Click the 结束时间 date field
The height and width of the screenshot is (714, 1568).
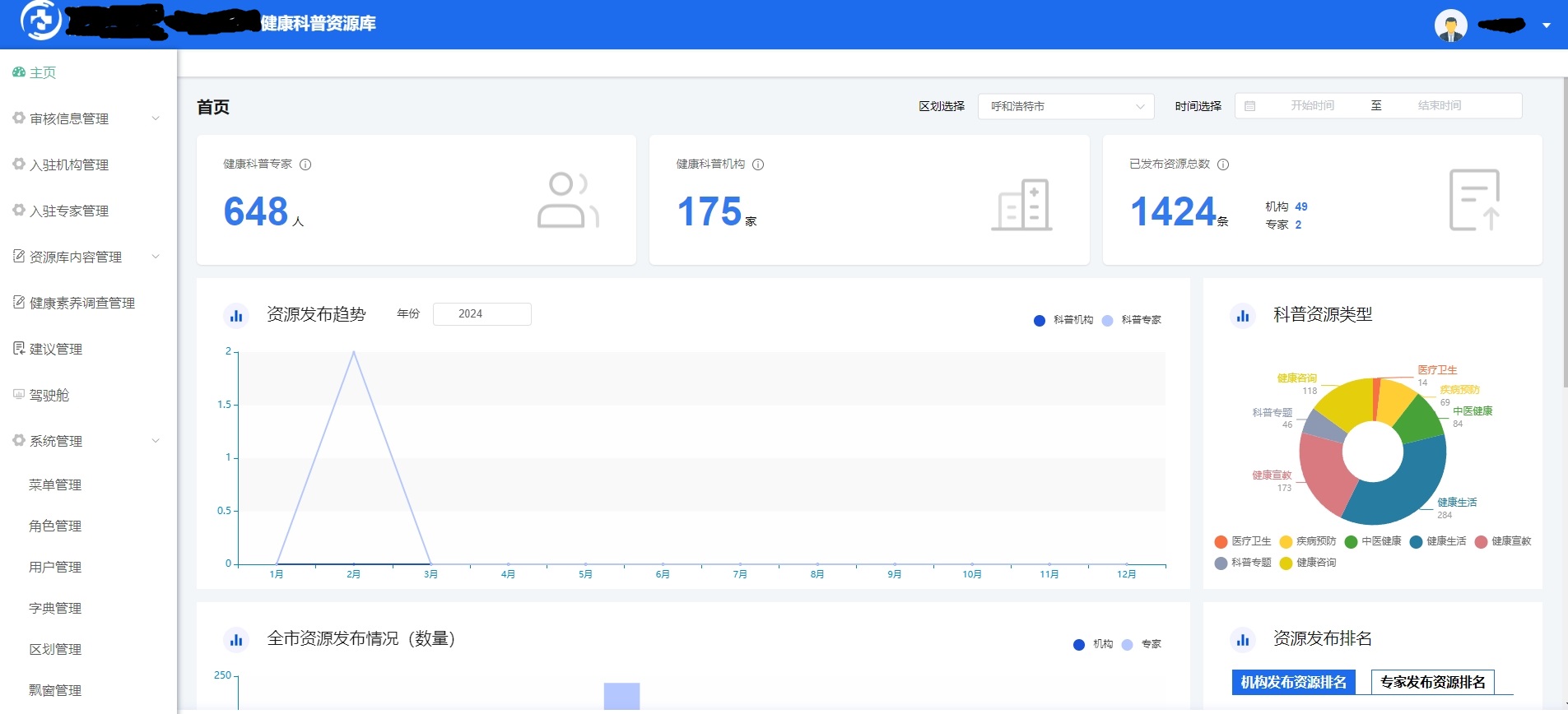[x=1440, y=105]
